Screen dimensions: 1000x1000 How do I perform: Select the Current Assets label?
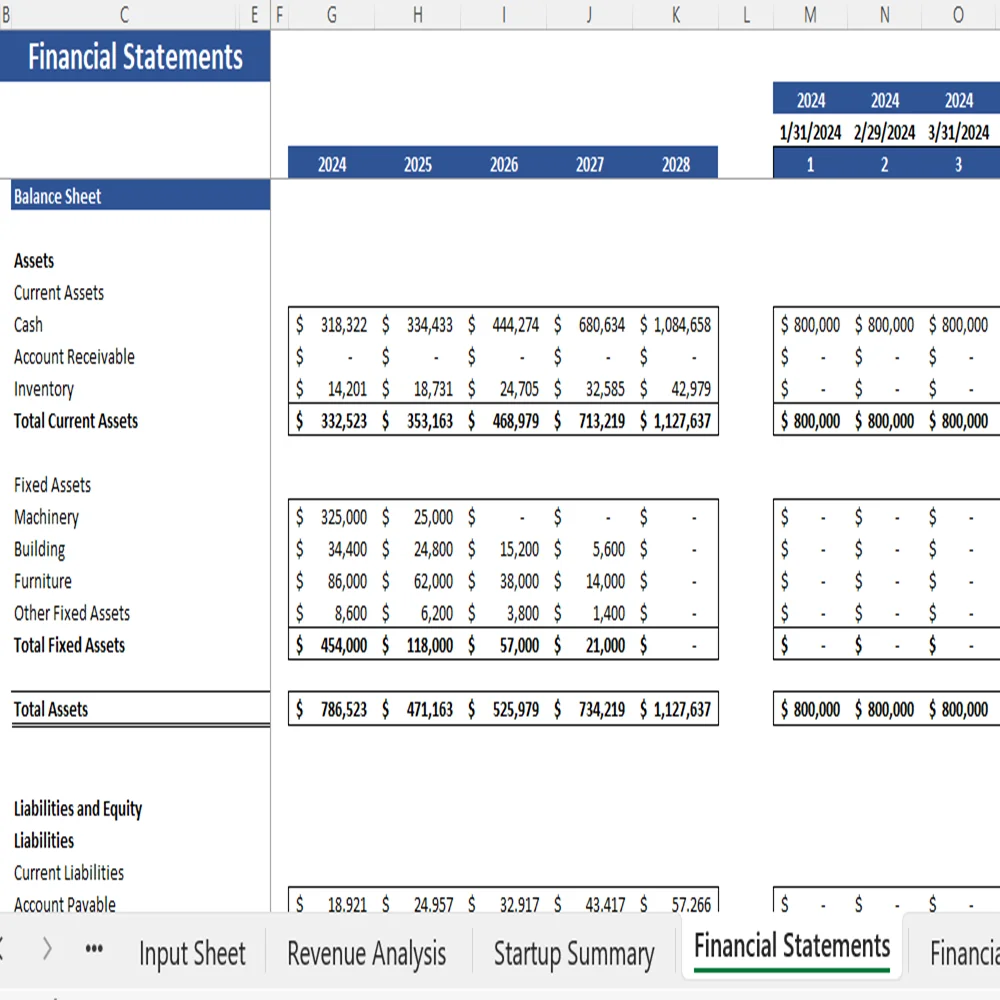click(59, 293)
